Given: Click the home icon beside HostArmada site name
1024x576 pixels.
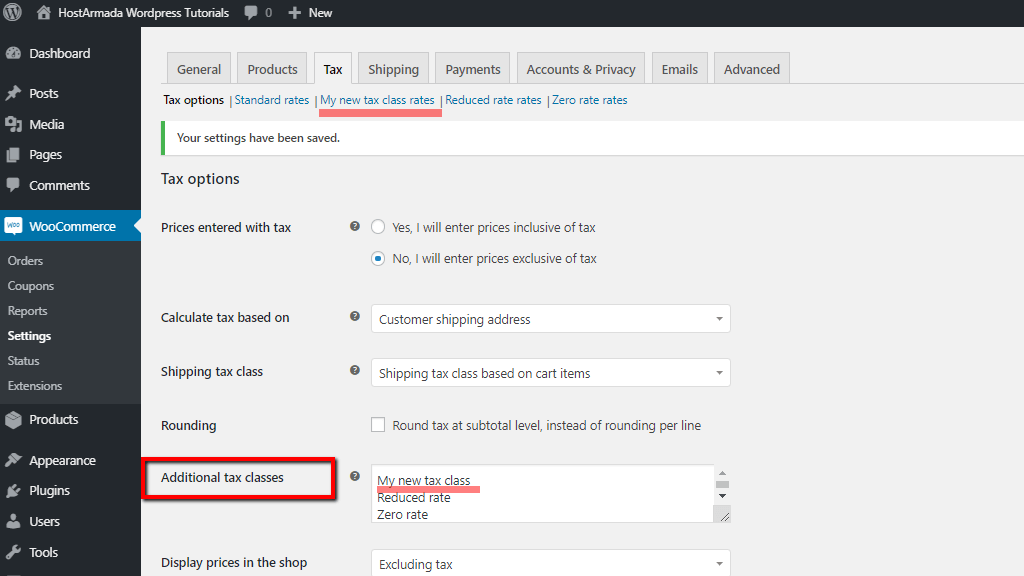Looking at the screenshot, I should (44, 13).
